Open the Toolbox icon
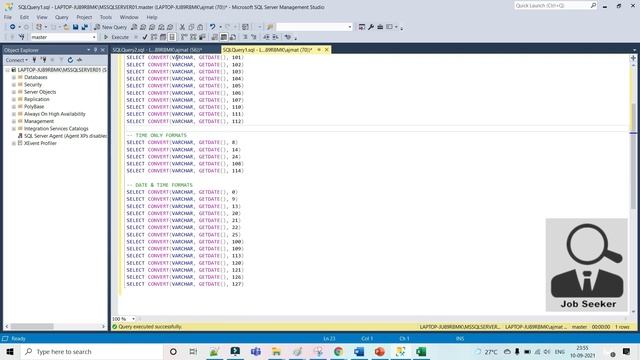This screenshot has width=640, height=360. pyautogui.click(x=380, y=27)
